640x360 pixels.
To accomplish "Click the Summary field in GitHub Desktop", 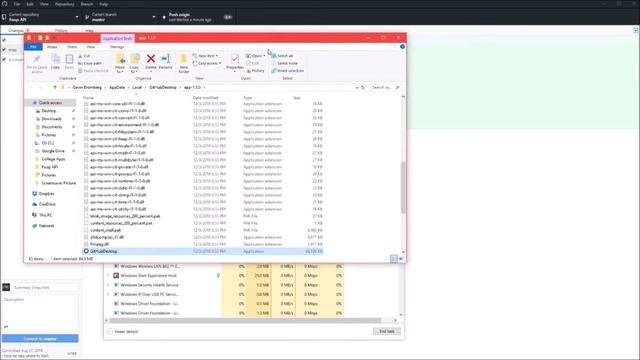I will point(45,287).
